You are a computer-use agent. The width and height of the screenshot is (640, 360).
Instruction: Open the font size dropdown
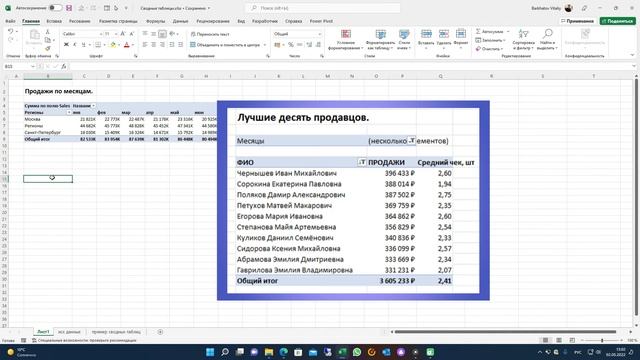pos(116,34)
